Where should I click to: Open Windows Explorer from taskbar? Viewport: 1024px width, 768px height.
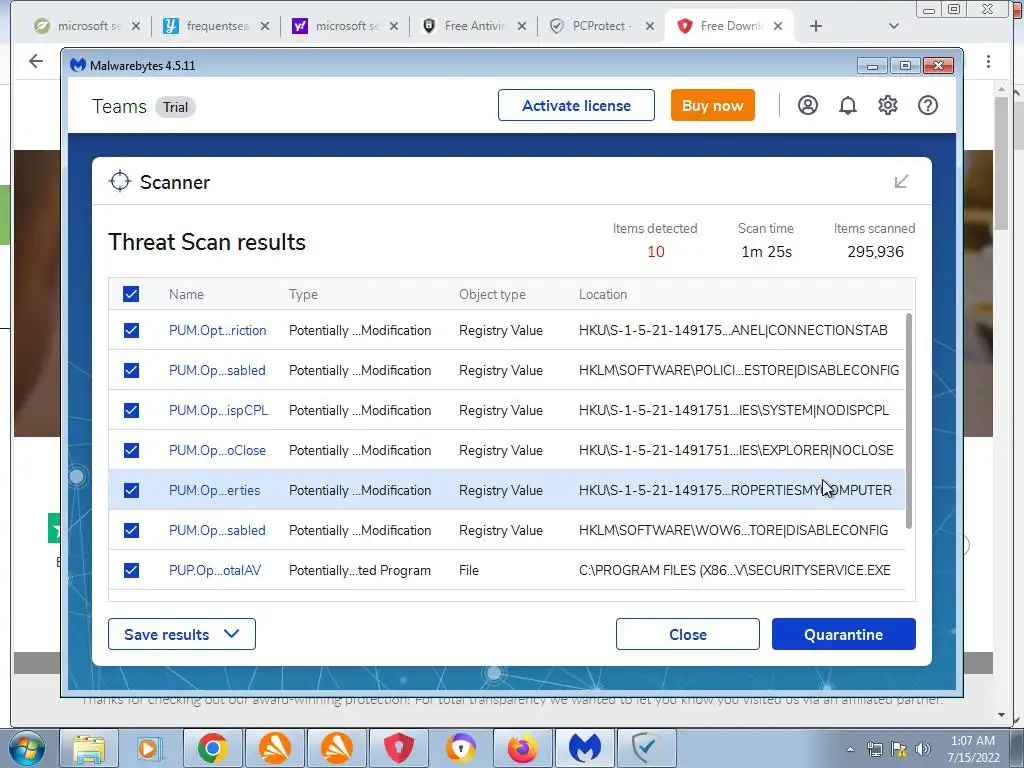(x=89, y=748)
